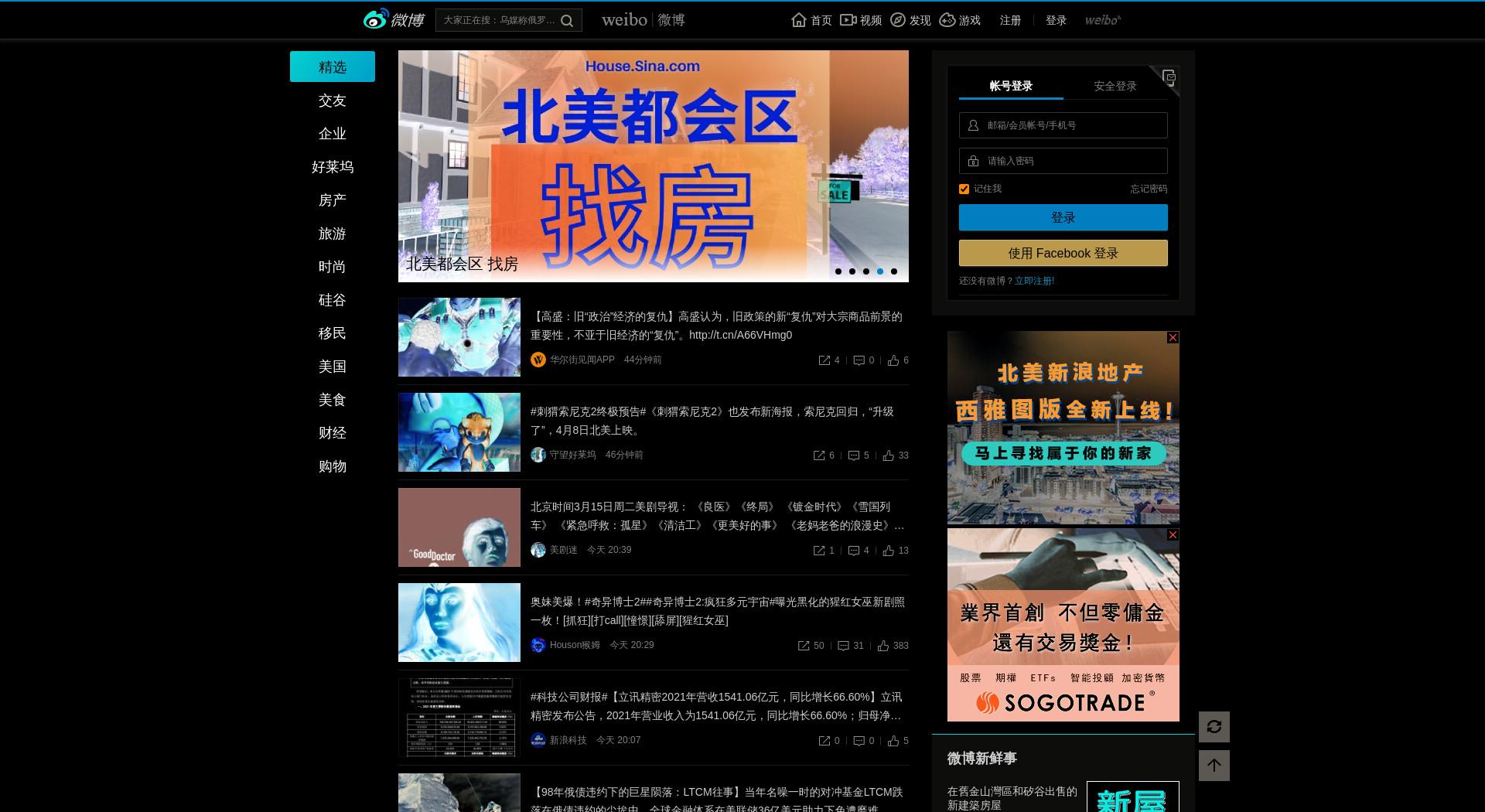Like the 奇异博士2 post
Viewport: 1485px width, 812px height.
883,646
